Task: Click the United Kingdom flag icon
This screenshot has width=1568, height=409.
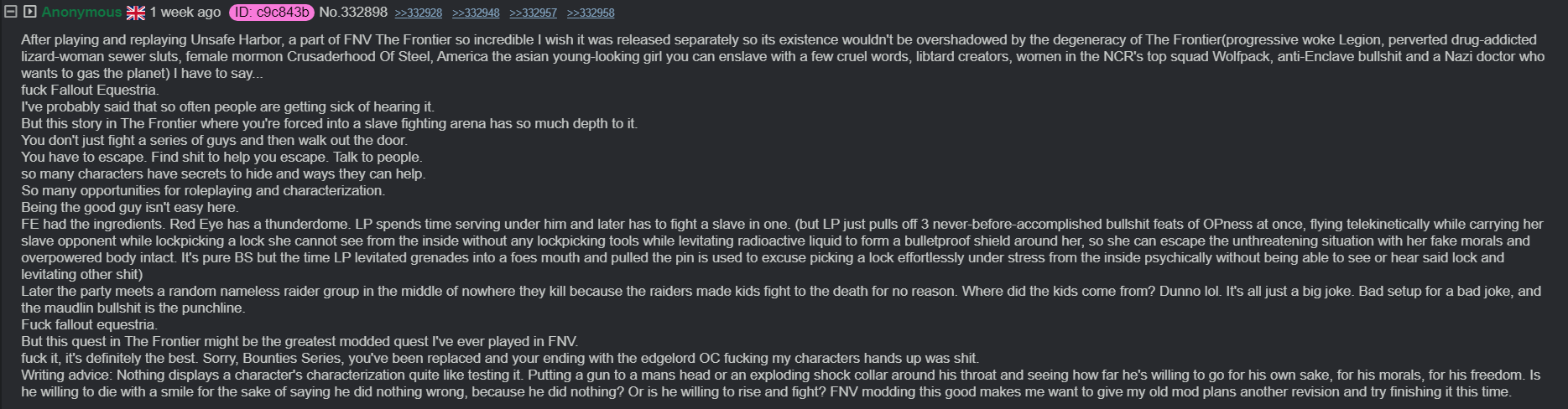Action: (x=136, y=13)
